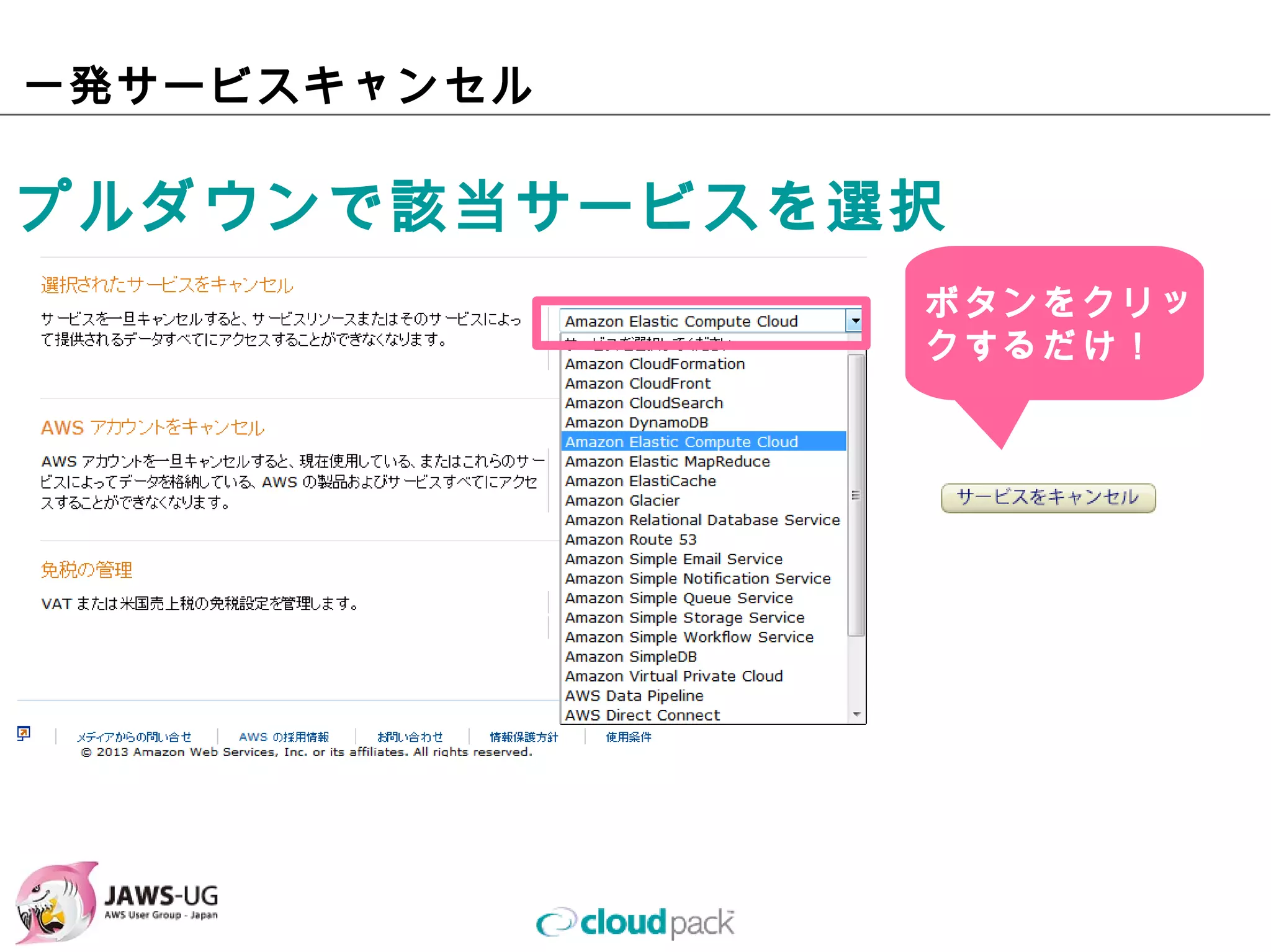The height and width of the screenshot is (952, 1271).
Task: Click 選択されたサービスをキャンセル heading
Action: pyautogui.click(x=167, y=285)
